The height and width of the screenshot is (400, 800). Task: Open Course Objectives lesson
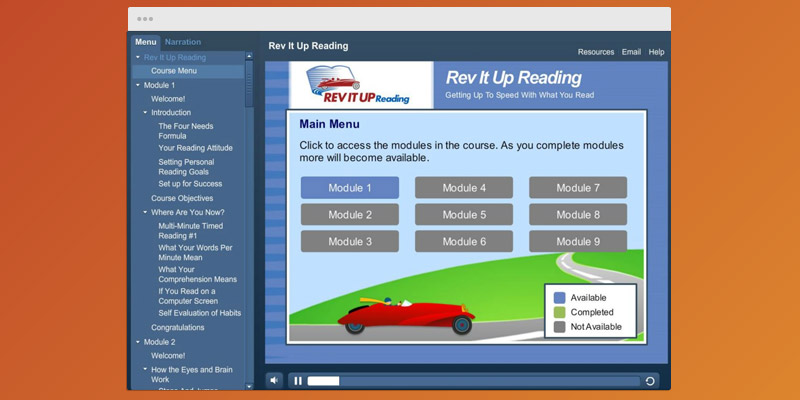click(182, 198)
